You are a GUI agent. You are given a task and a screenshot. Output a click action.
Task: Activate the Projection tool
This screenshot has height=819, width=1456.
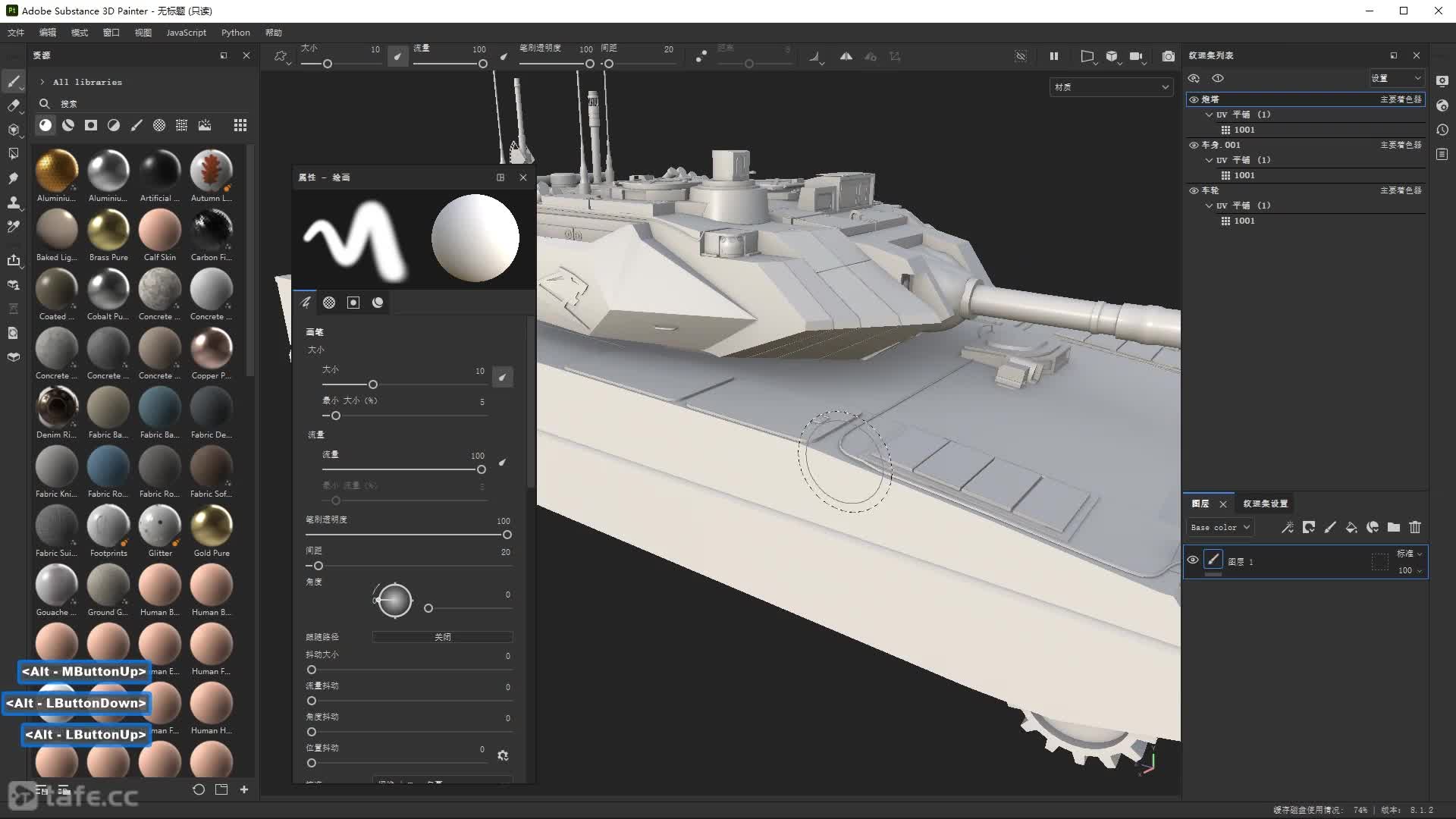pyautogui.click(x=14, y=130)
